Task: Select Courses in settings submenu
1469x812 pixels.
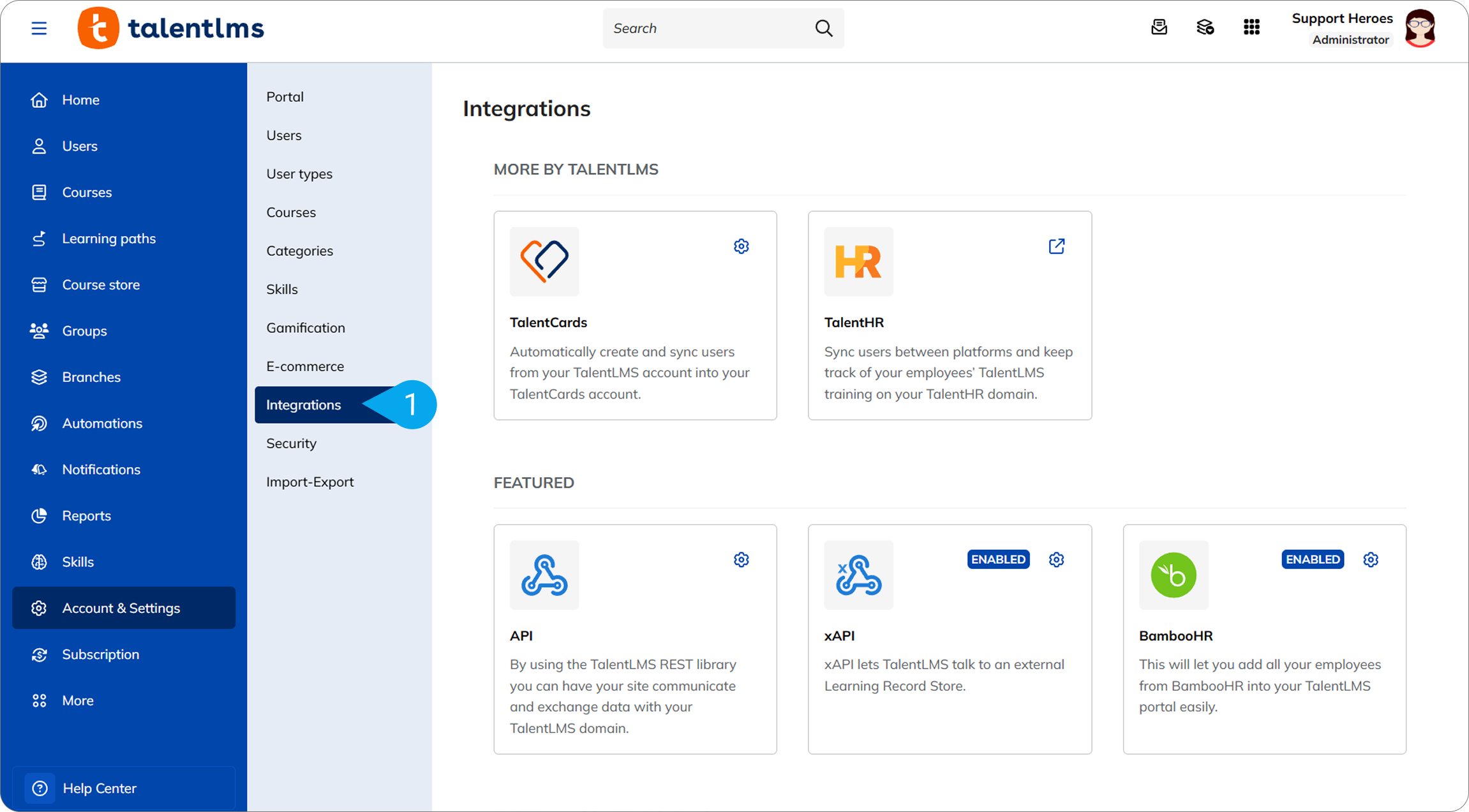Action: click(339, 212)
